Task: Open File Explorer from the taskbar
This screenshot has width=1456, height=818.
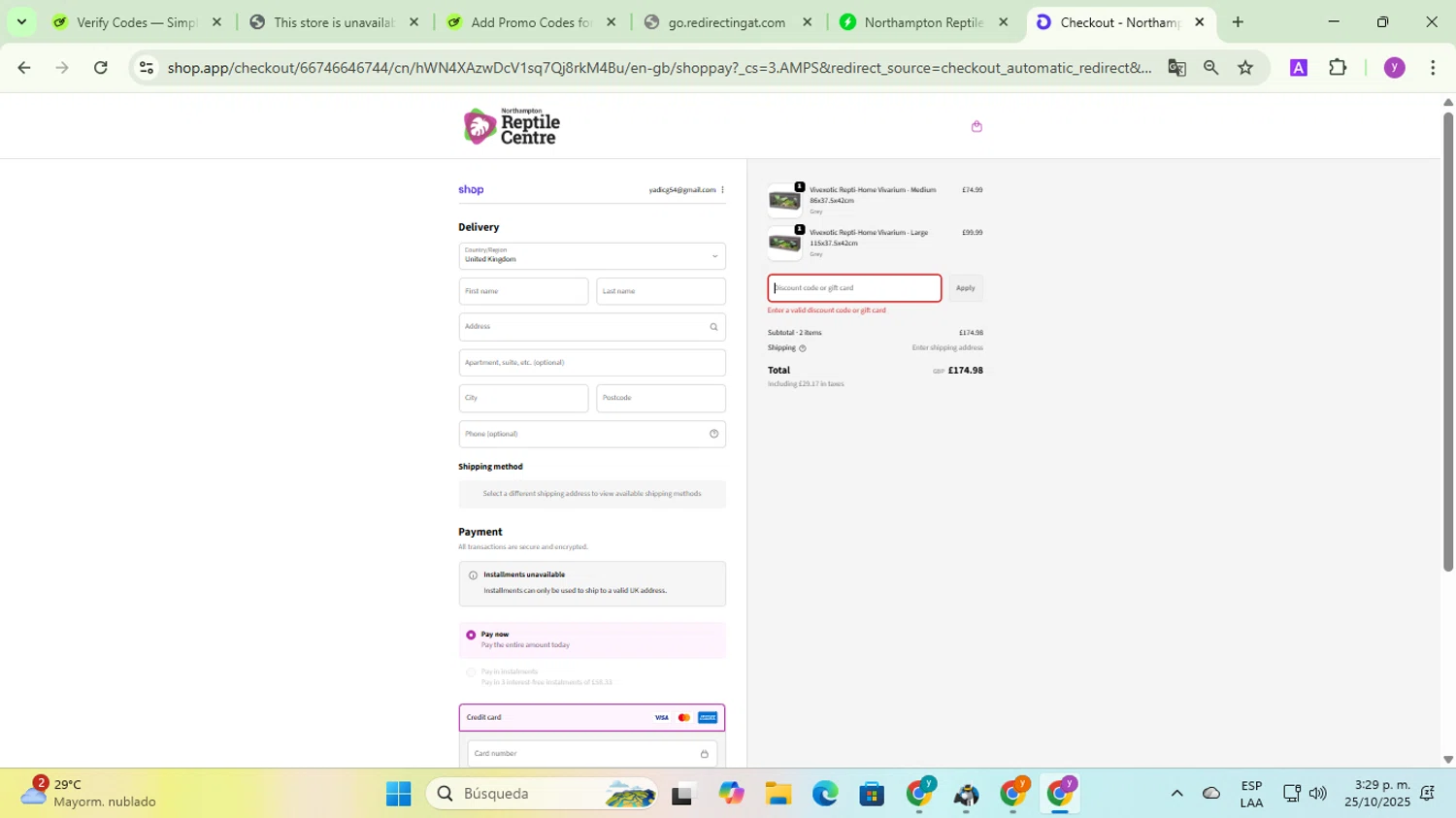Action: (778, 794)
